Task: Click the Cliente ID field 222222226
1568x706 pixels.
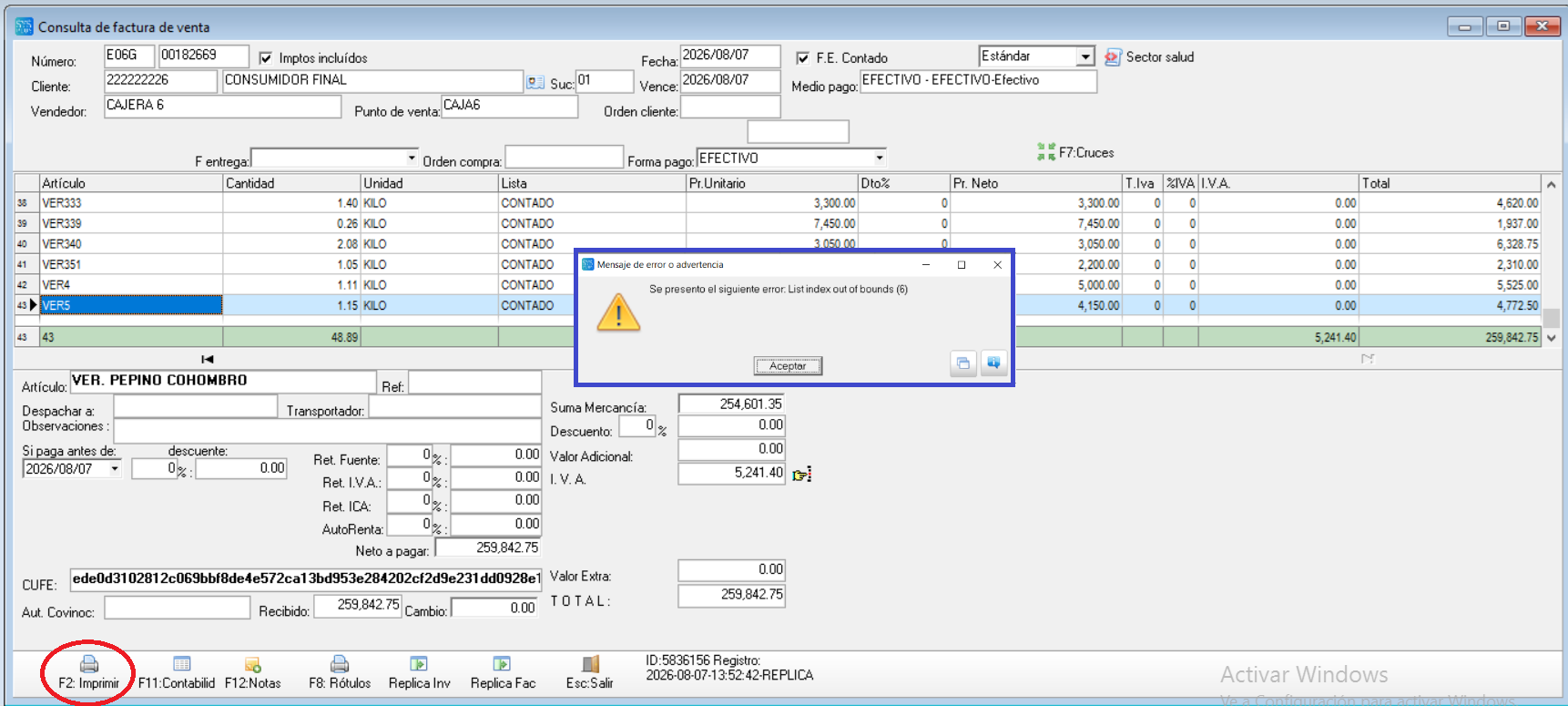Action: click(160, 81)
